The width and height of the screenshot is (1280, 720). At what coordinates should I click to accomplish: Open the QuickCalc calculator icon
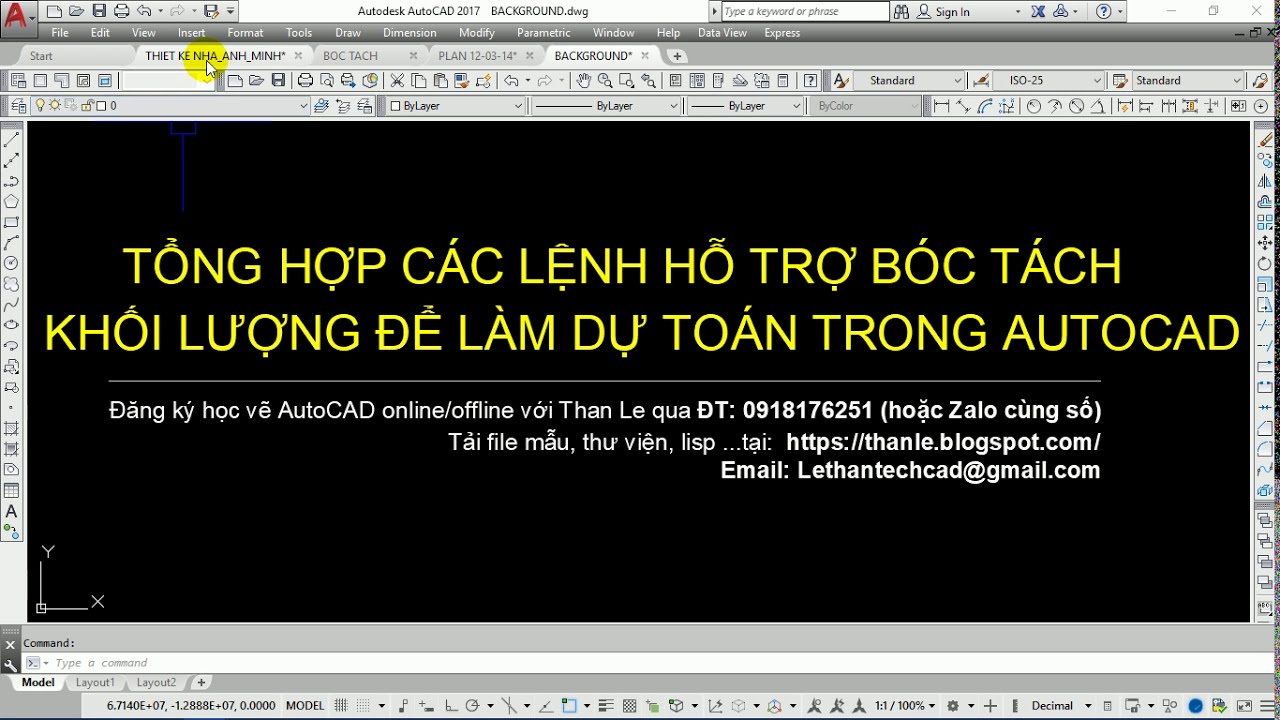coord(783,80)
